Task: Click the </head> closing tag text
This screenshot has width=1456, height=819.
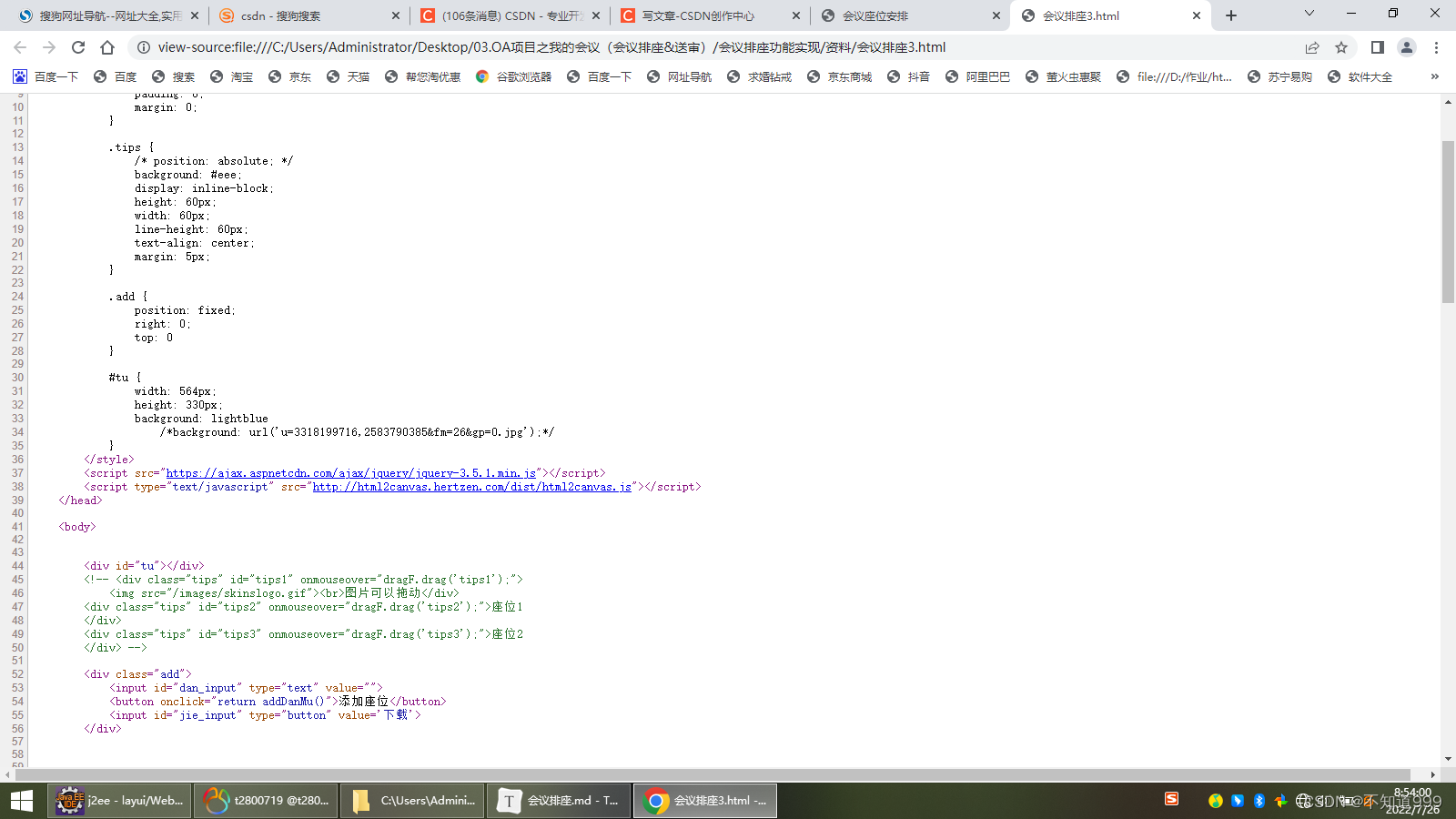Action: 81,500
